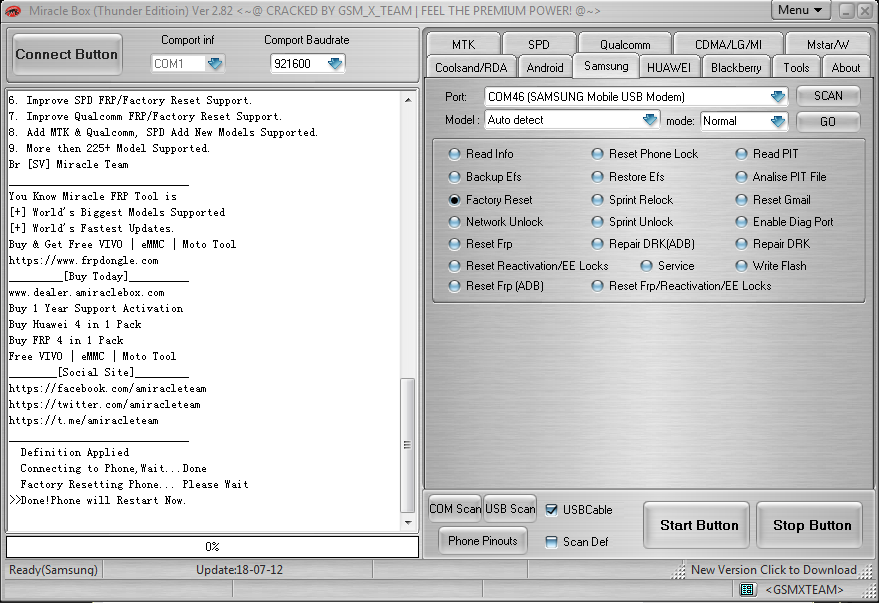The height and width of the screenshot is (603, 879).
Task: Click the USB Scan button
Action: (510, 509)
